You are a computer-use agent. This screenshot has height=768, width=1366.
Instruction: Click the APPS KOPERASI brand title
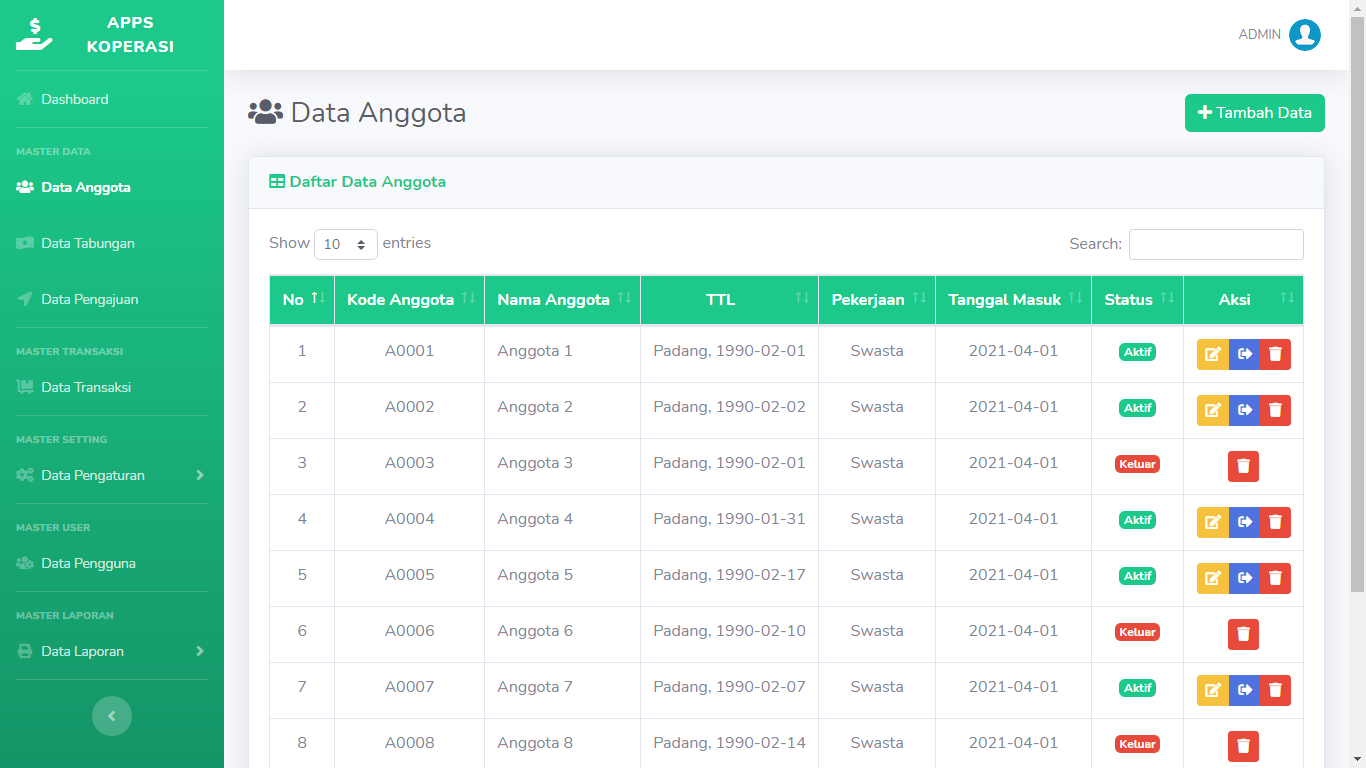130,35
